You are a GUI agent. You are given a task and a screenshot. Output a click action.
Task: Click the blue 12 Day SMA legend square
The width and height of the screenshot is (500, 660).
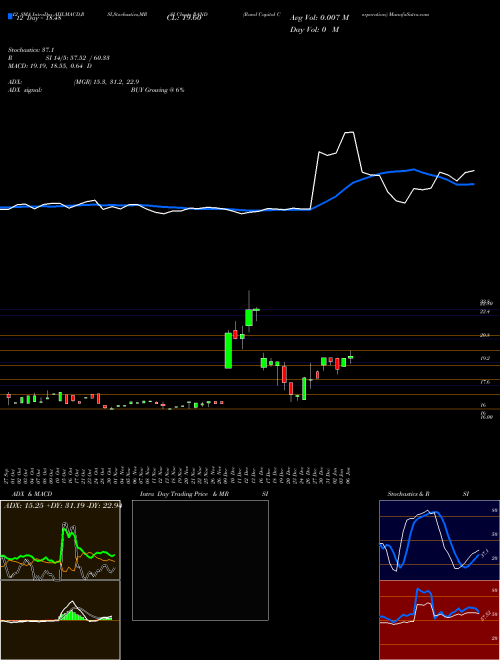pyautogui.click(x=10, y=17)
